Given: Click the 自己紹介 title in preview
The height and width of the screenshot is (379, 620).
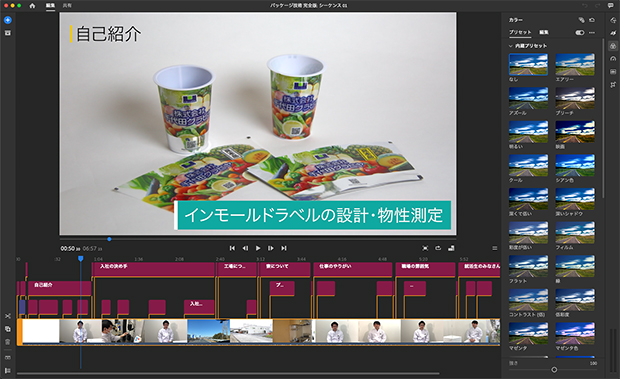Looking at the screenshot, I should point(108,34).
